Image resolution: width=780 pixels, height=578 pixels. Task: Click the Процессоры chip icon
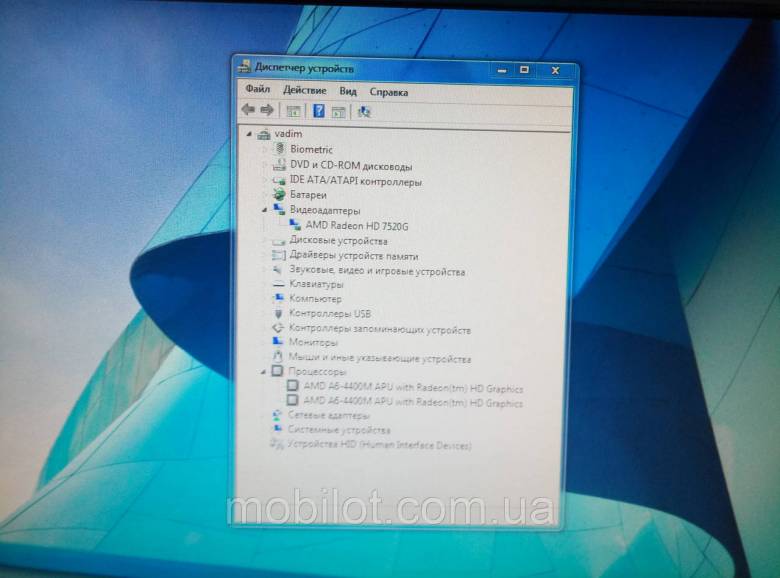pyautogui.click(x=277, y=371)
